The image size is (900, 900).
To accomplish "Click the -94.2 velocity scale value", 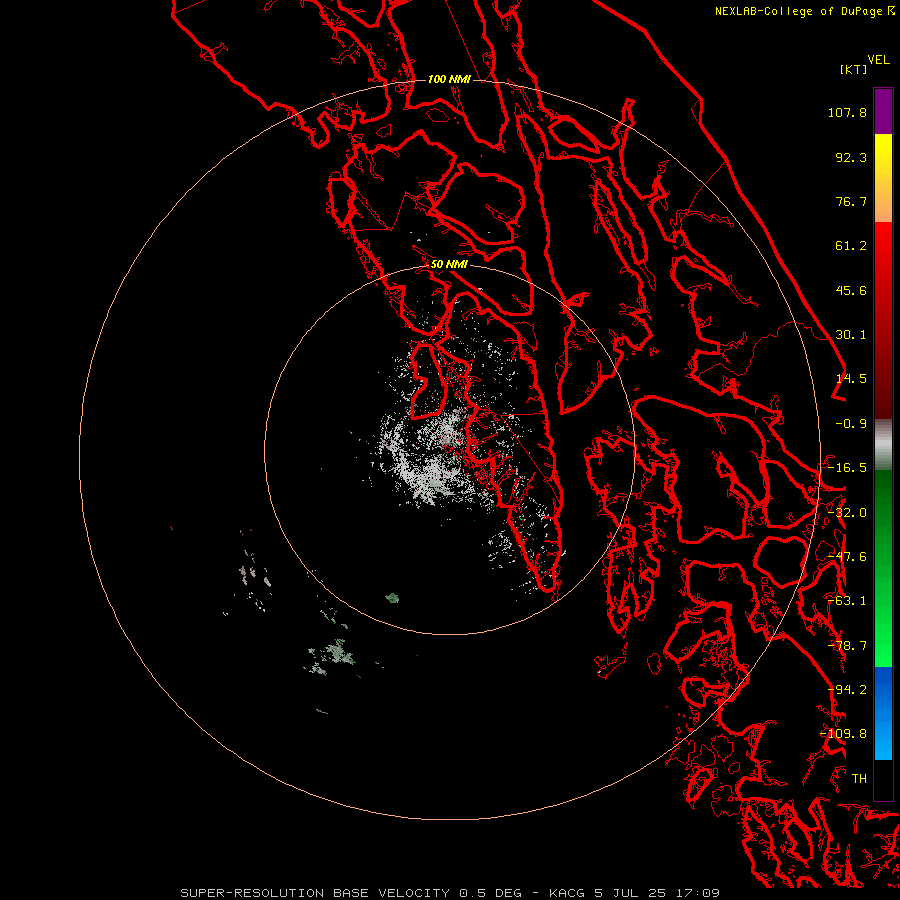I will pyautogui.click(x=847, y=690).
